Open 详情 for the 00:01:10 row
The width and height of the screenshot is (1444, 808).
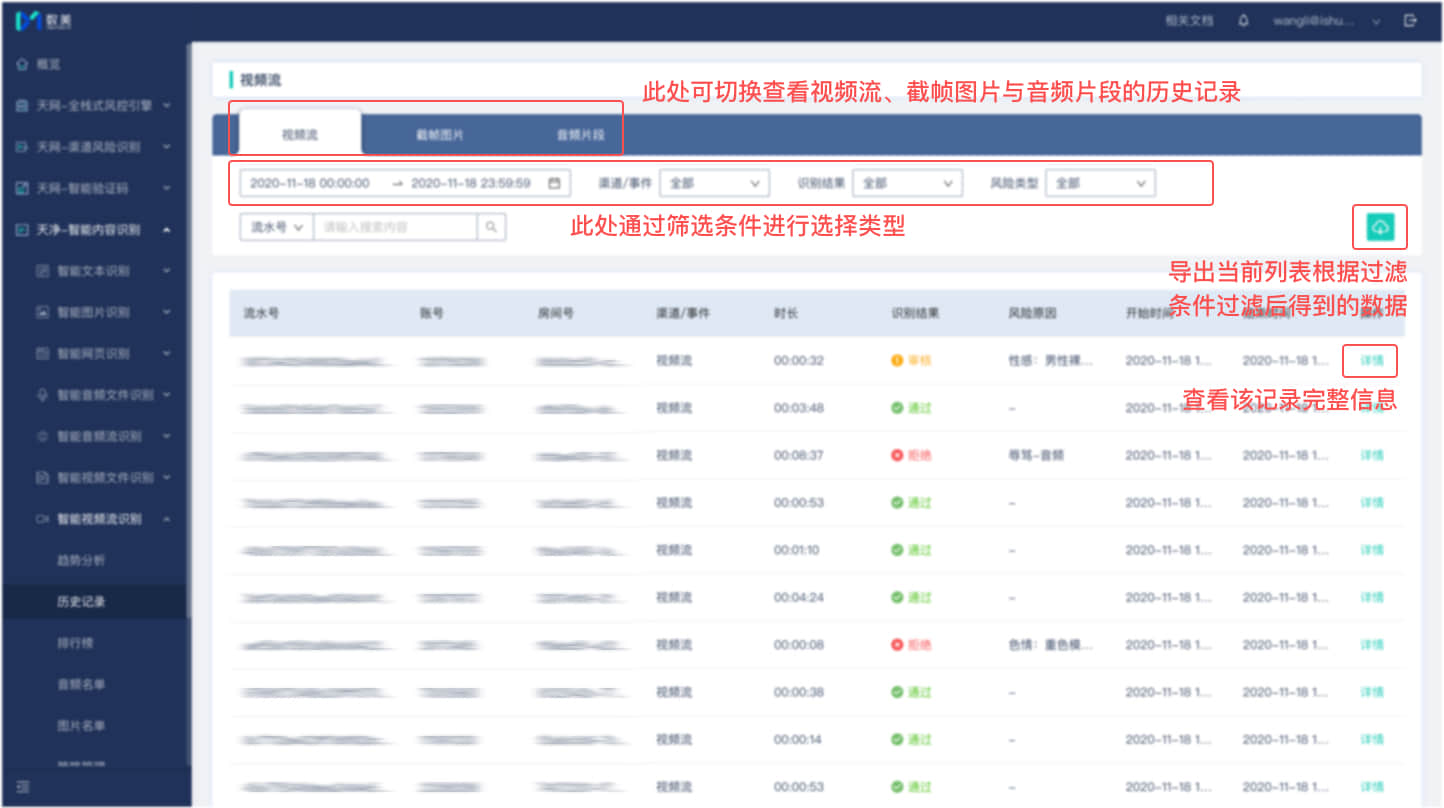[x=1371, y=550]
